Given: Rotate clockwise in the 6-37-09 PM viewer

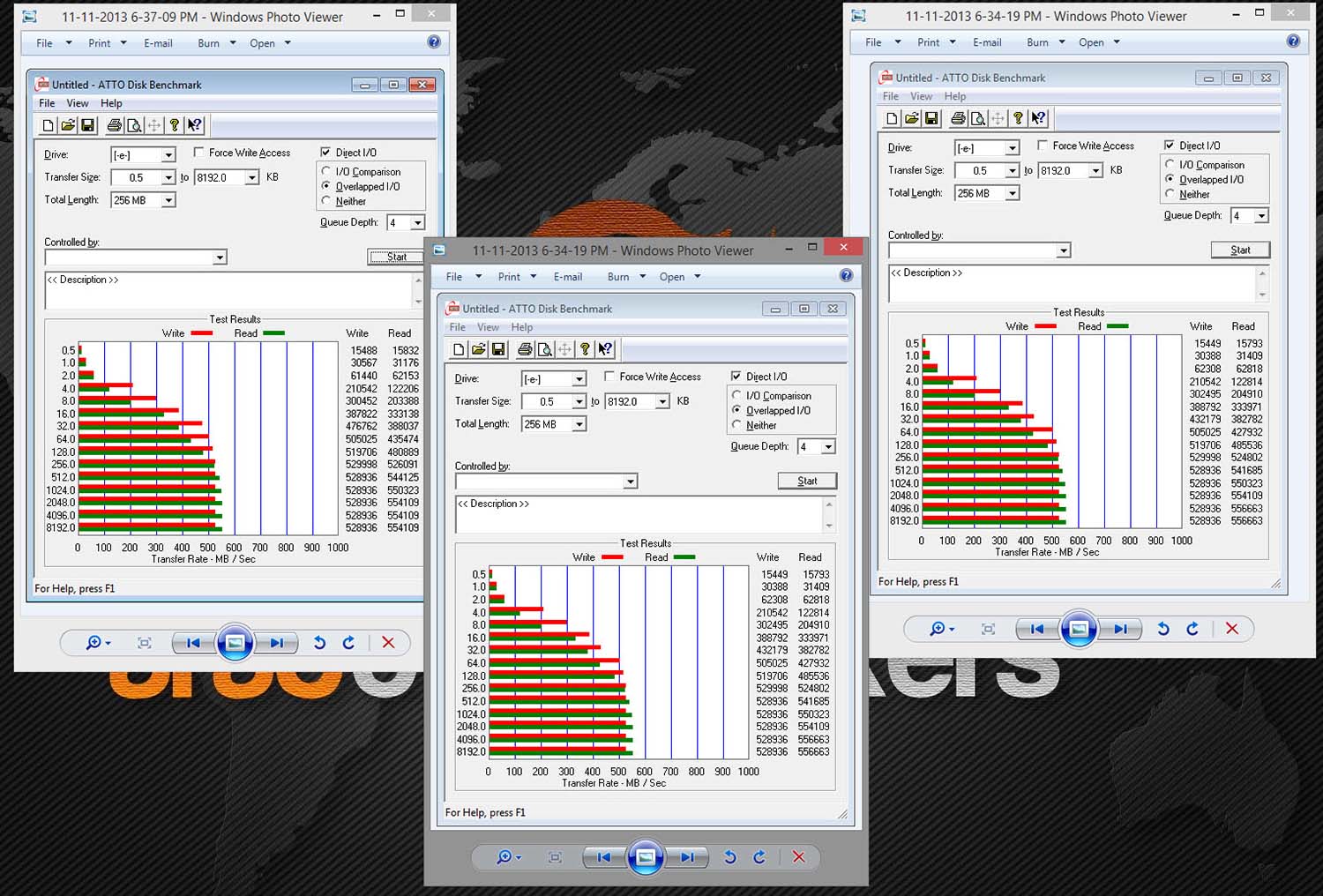Looking at the screenshot, I should pos(348,643).
